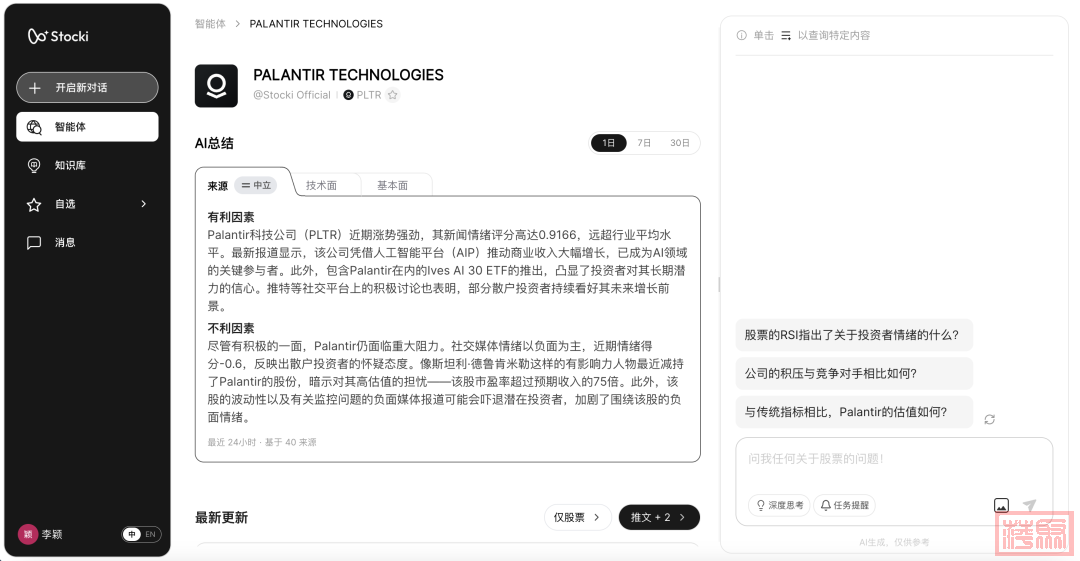The image size is (1080, 561).
Task: Open the 知识库 sidebar item
Action: click(x=87, y=165)
